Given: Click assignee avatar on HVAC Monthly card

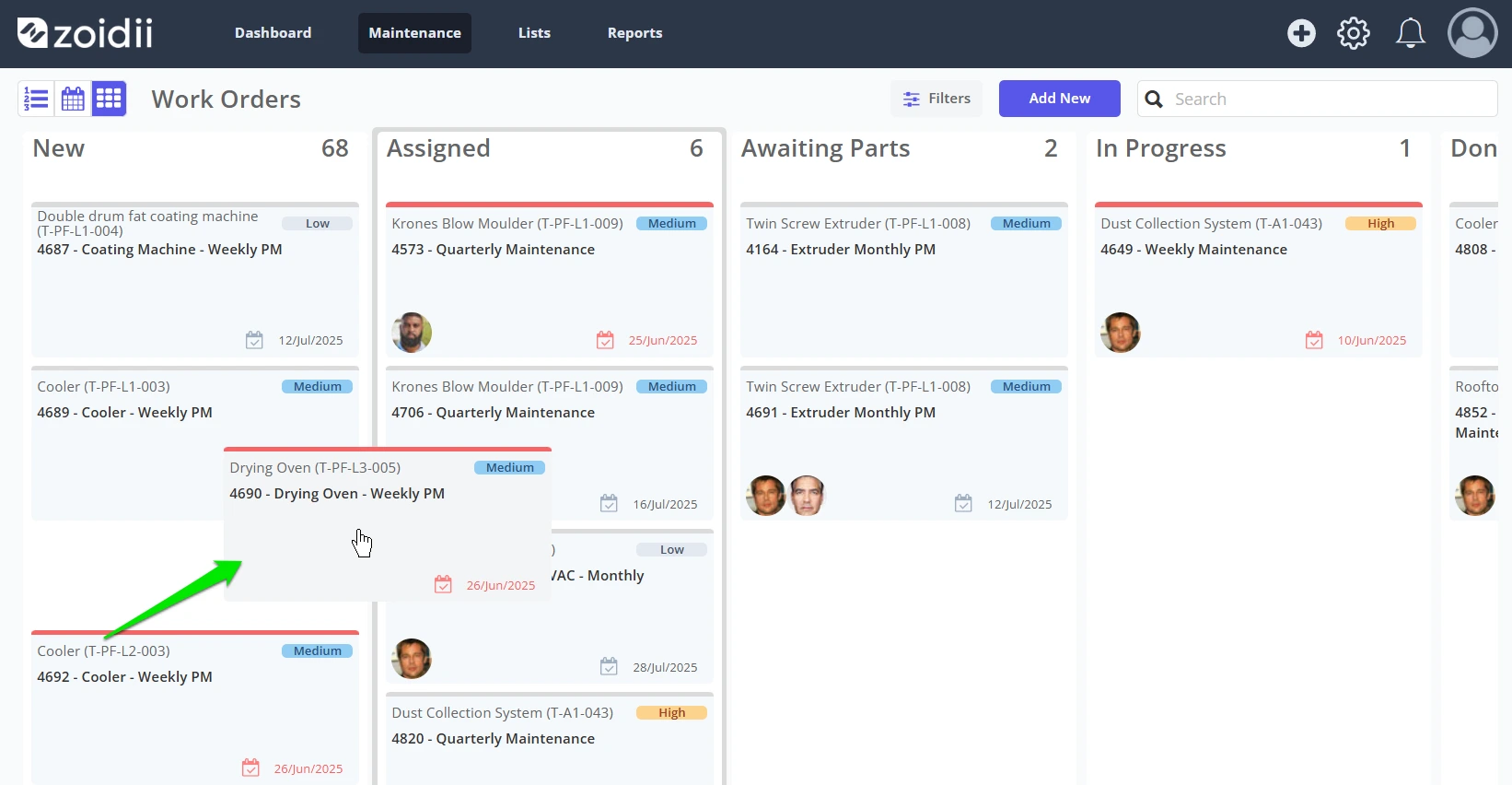Looking at the screenshot, I should (x=412, y=659).
